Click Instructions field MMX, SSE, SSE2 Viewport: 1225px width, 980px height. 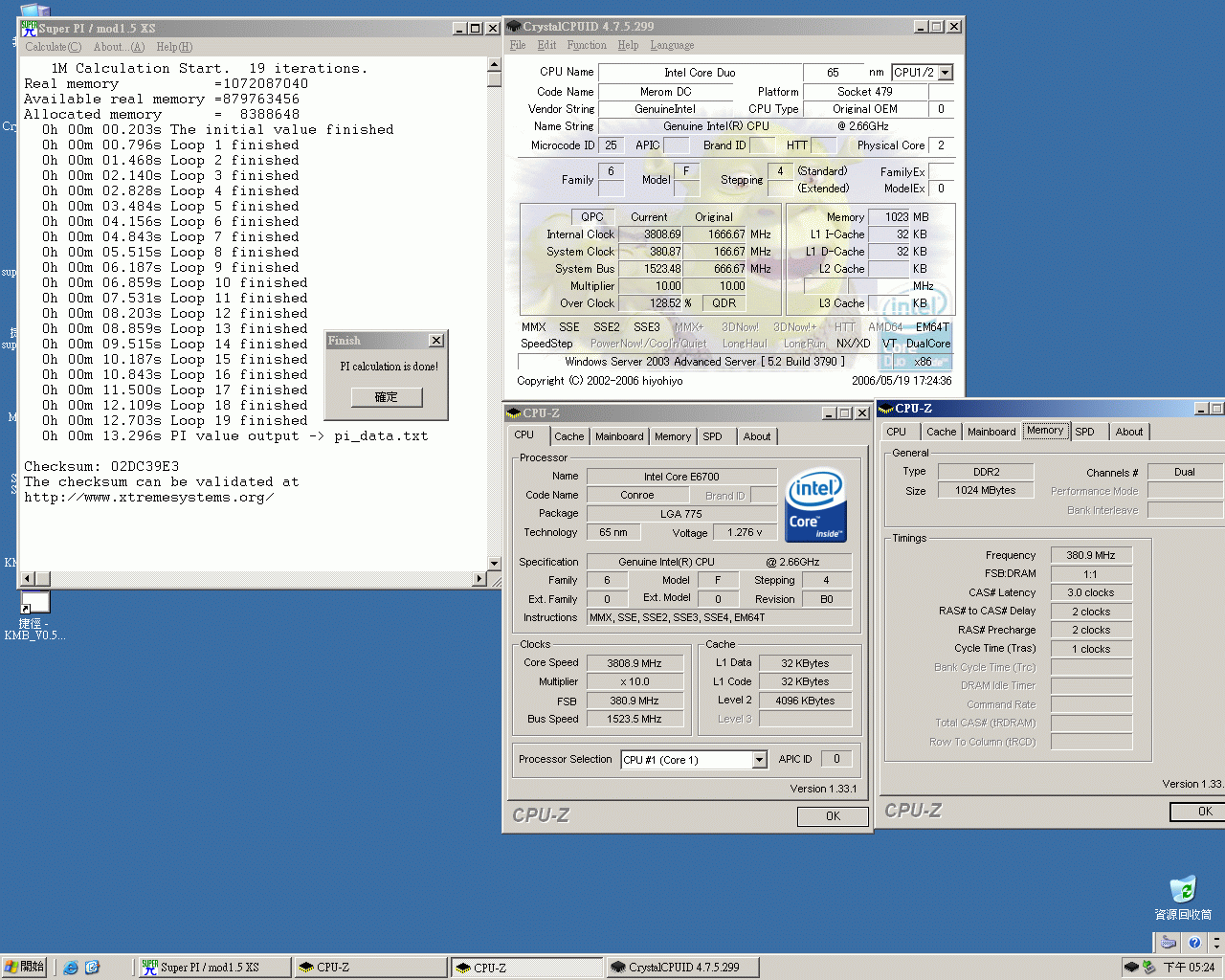[x=719, y=618]
